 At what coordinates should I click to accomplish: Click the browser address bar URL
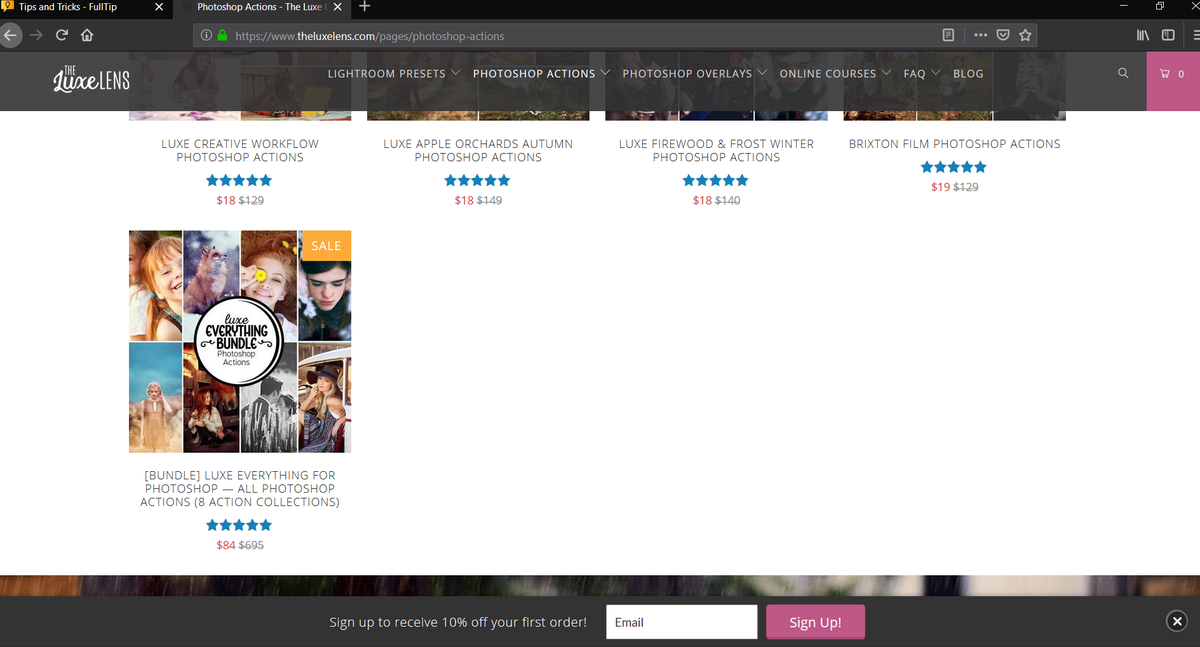coord(369,36)
